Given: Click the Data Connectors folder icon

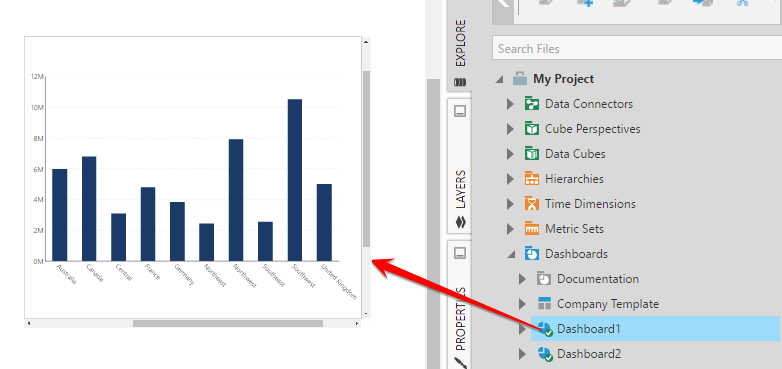Looking at the screenshot, I should coord(532,104).
